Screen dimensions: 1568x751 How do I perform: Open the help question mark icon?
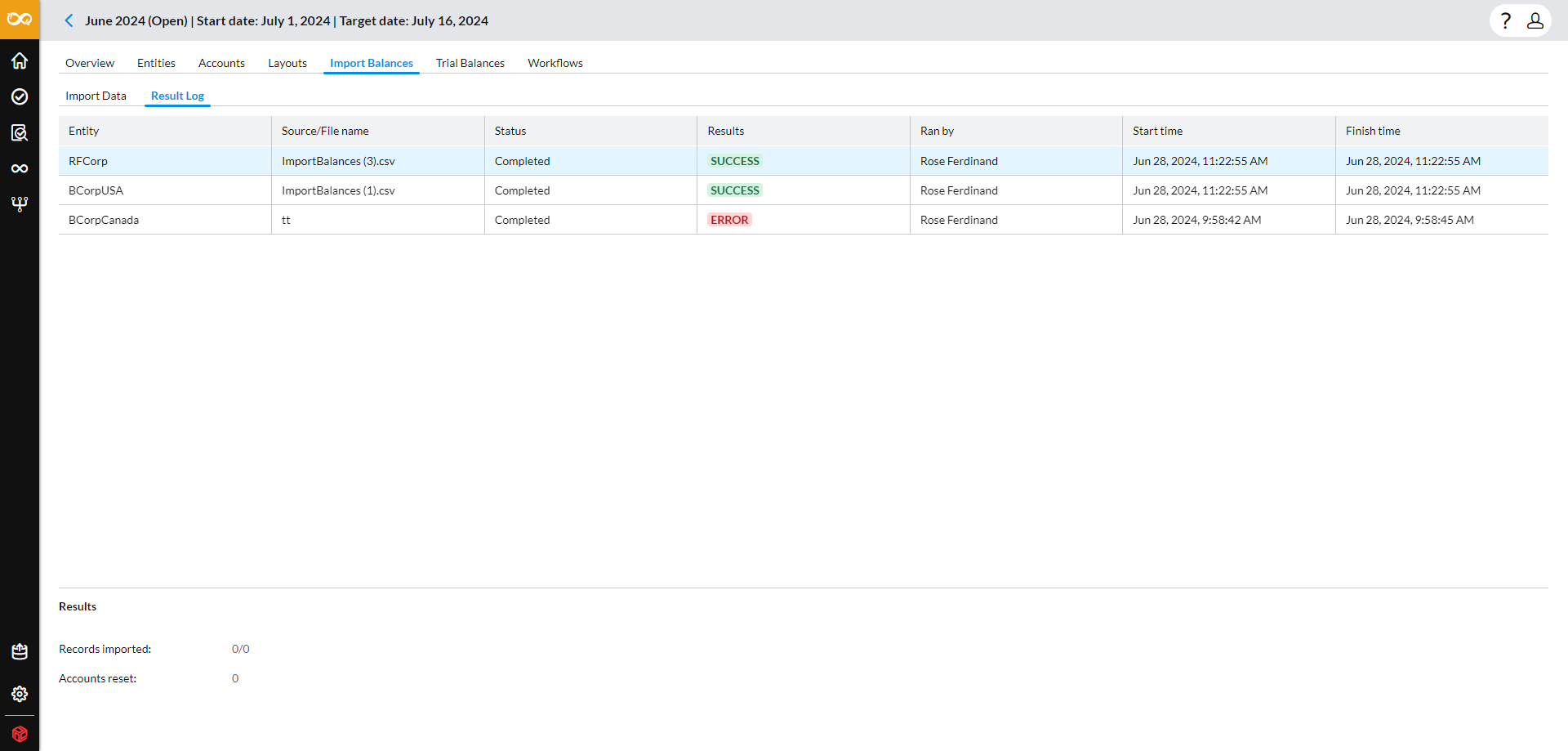(1506, 20)
